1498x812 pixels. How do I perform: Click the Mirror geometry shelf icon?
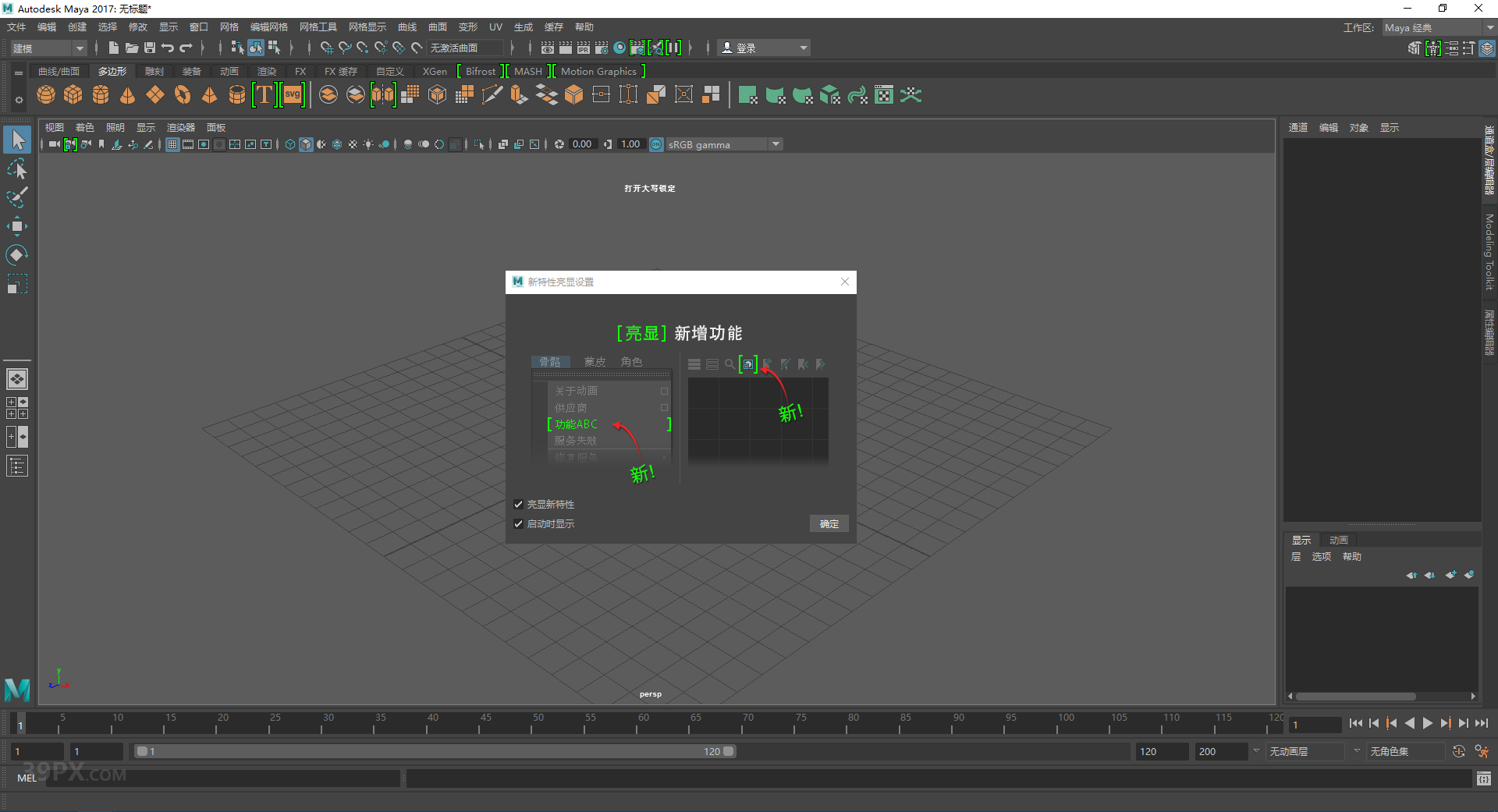[x=383, y=95]
